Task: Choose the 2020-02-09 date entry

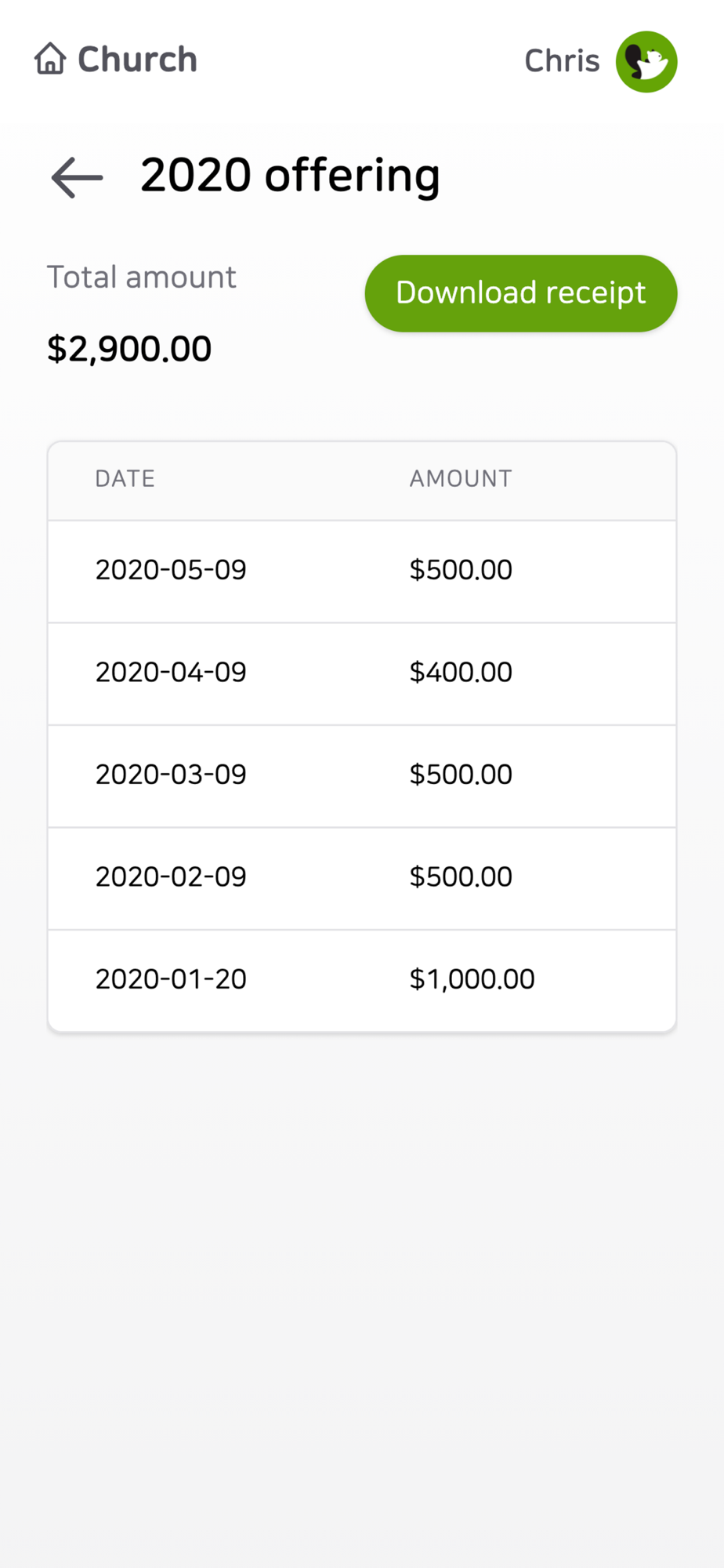Action: click(171, 877)
